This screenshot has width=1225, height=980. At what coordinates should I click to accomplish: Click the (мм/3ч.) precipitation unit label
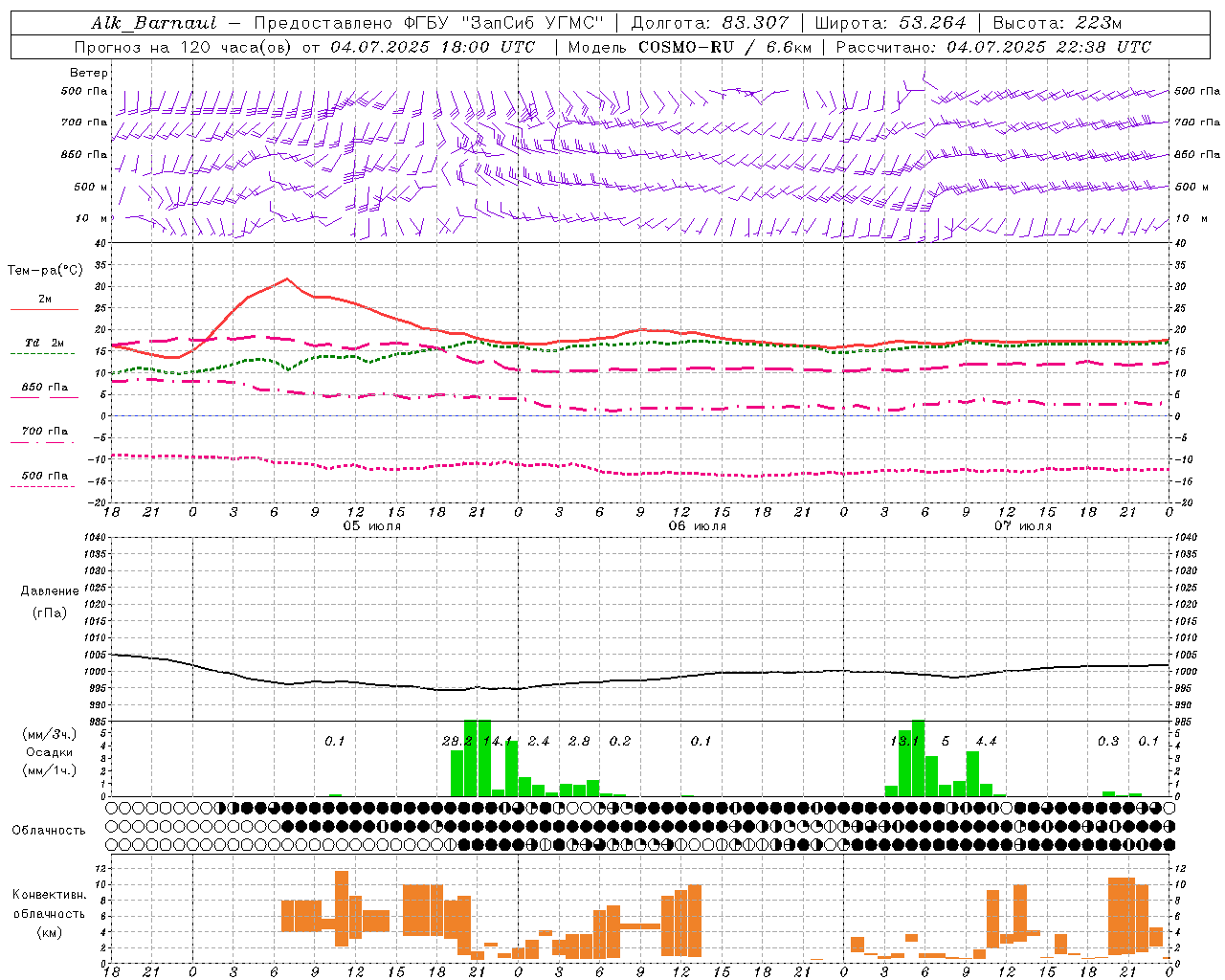(x=50, y=734)
